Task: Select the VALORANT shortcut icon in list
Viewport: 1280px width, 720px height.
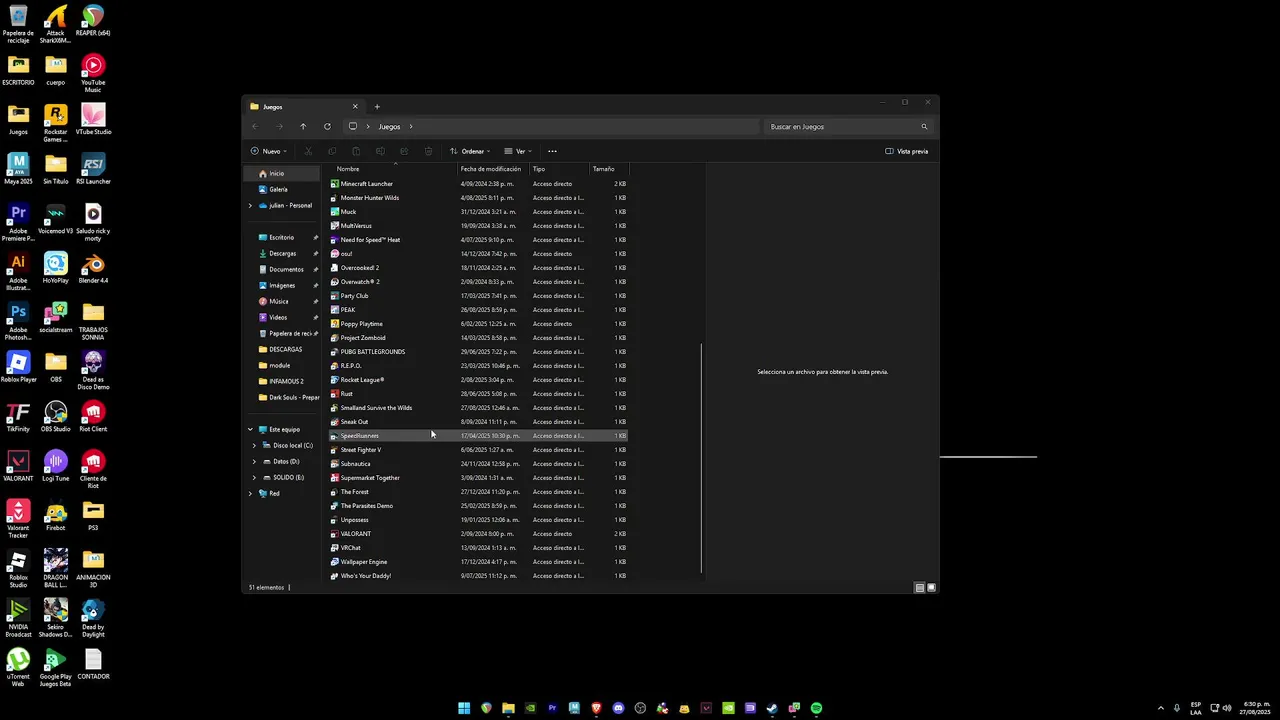Action: pyautogui.click(x=335, y=534)
